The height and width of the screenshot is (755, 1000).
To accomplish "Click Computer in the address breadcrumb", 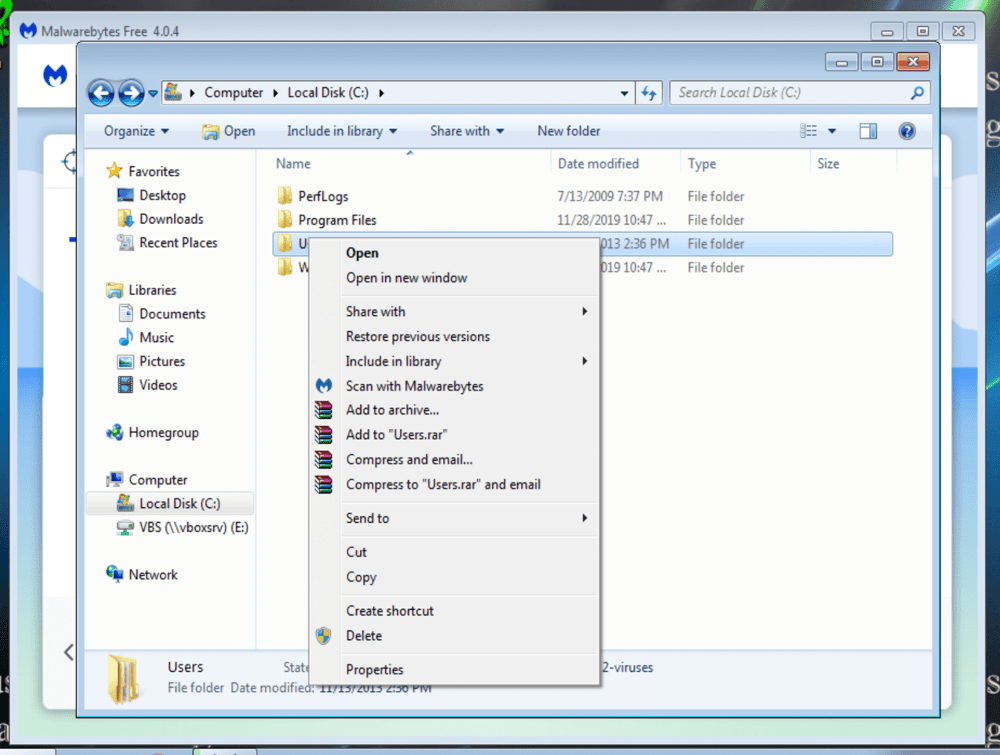I will point(233,93).
